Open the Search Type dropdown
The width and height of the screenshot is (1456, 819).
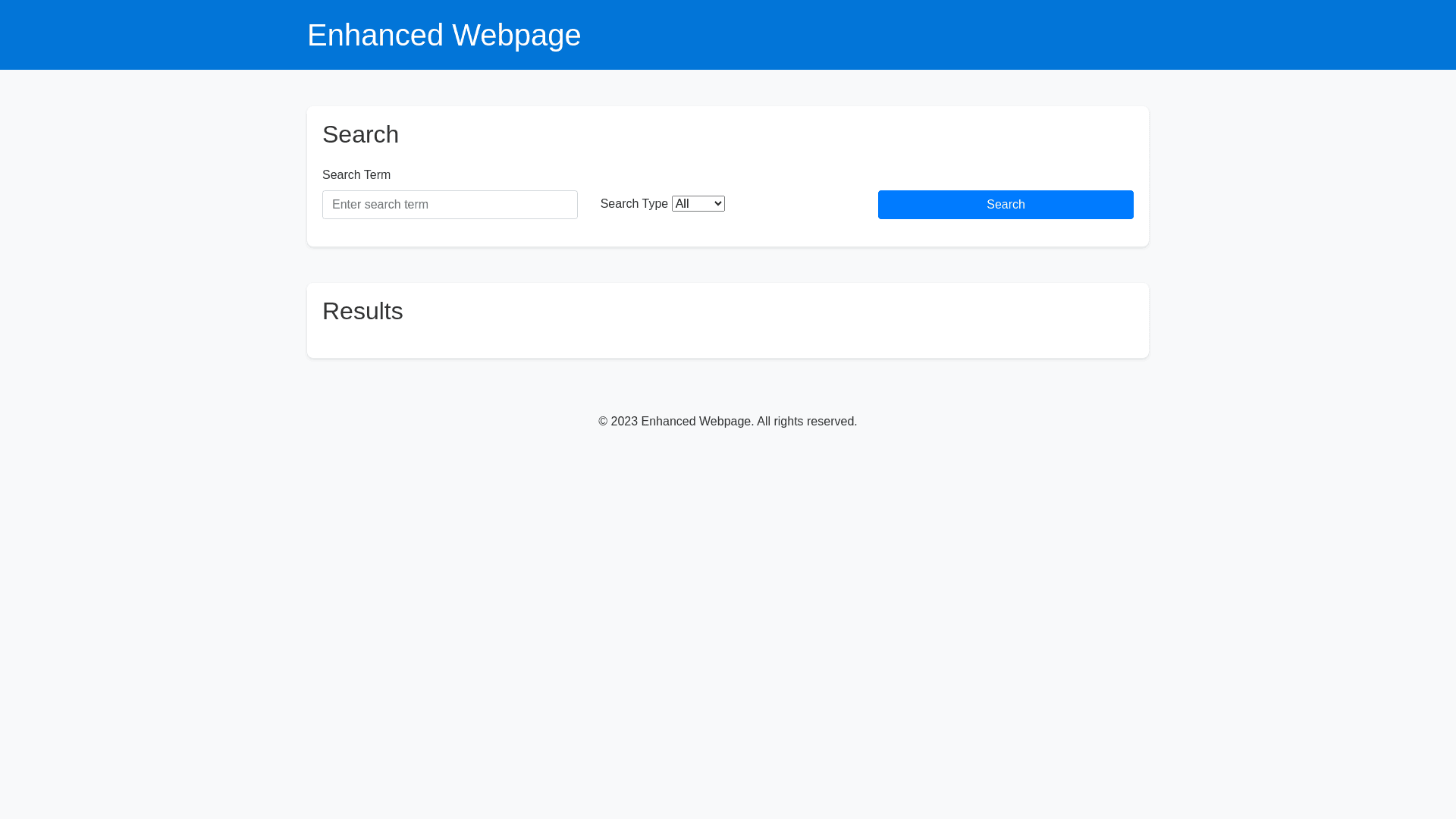698,203
